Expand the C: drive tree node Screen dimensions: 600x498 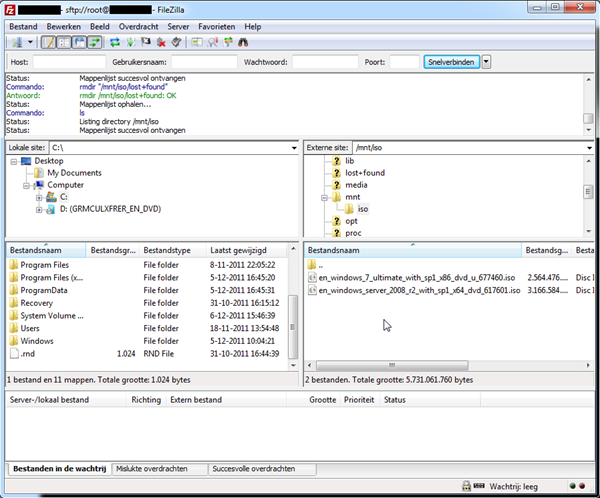(39, 198)
